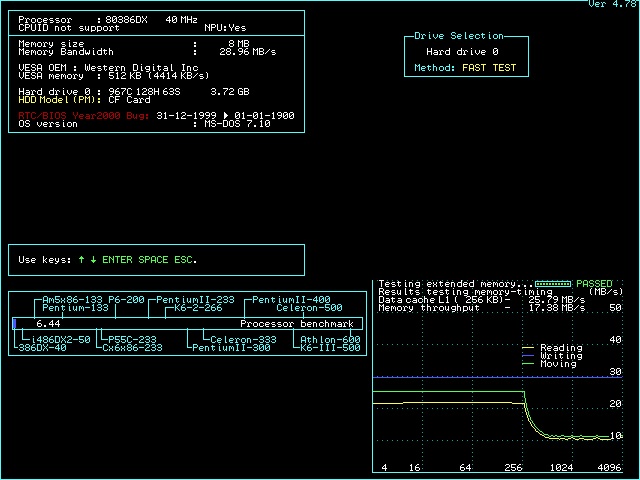640x480 pixels.
Task: Click the Reading legend line marker
Action: 530,348
